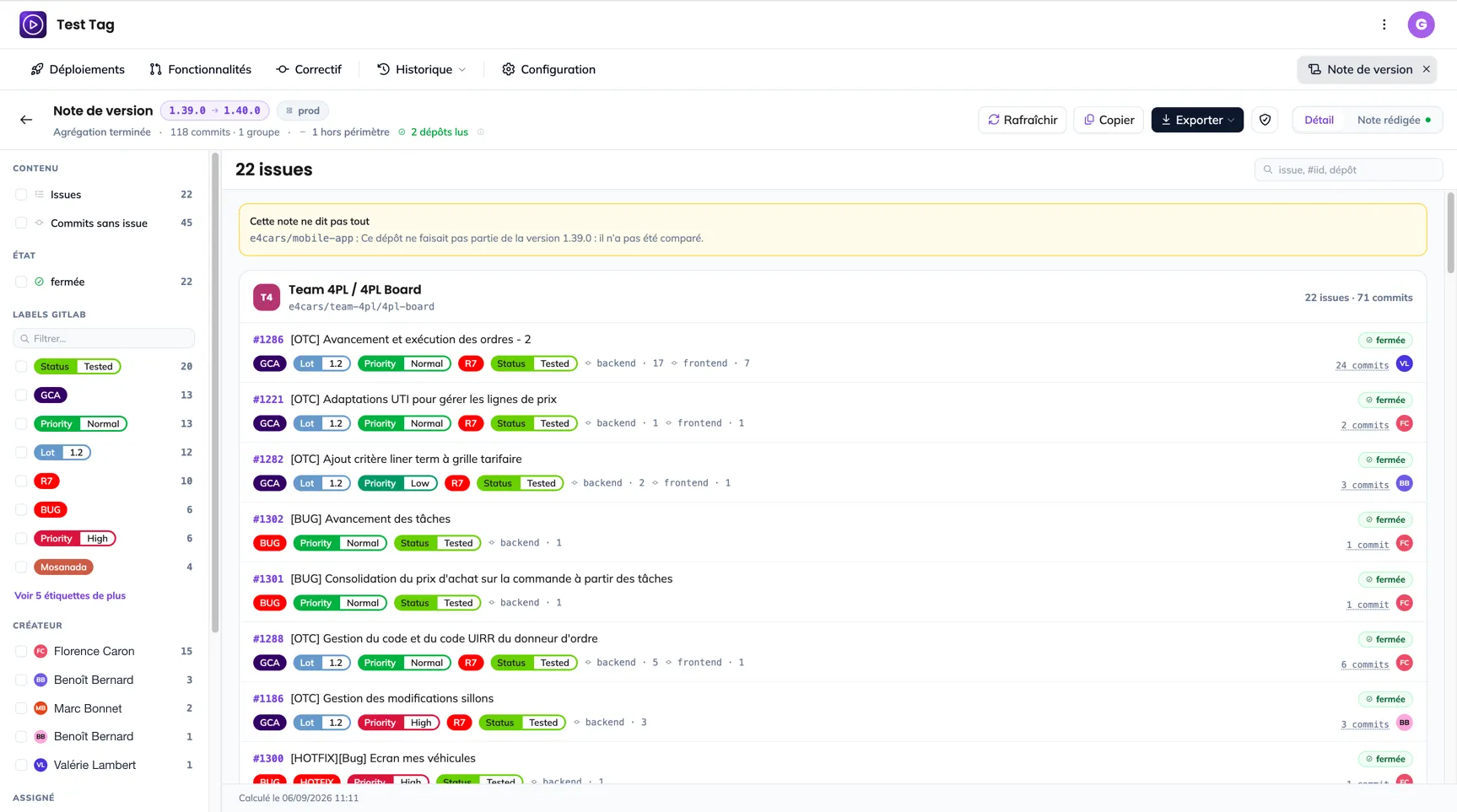Click BB avatar on issue #1282

pyautogui.click(x=1404, y=483)
